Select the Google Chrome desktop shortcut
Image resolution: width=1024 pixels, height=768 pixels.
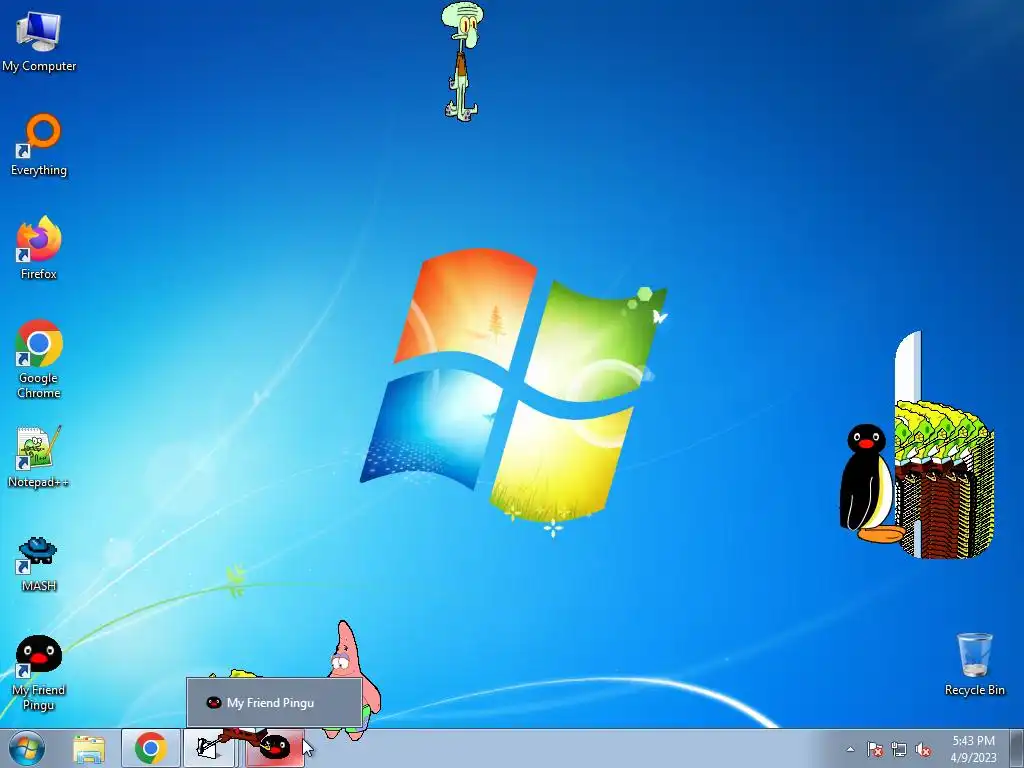pos(39,359)
